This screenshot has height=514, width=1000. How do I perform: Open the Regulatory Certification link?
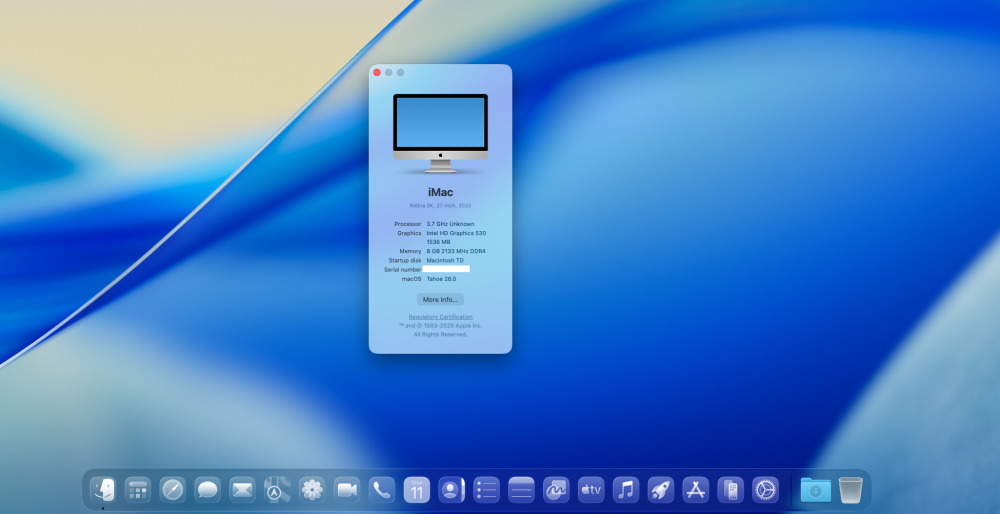click(x=441, y=317)
